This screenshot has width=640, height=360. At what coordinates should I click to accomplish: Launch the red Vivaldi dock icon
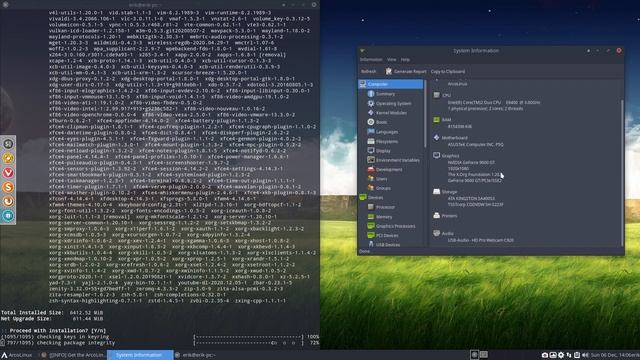pyautogui.click(x=8, y=173)
